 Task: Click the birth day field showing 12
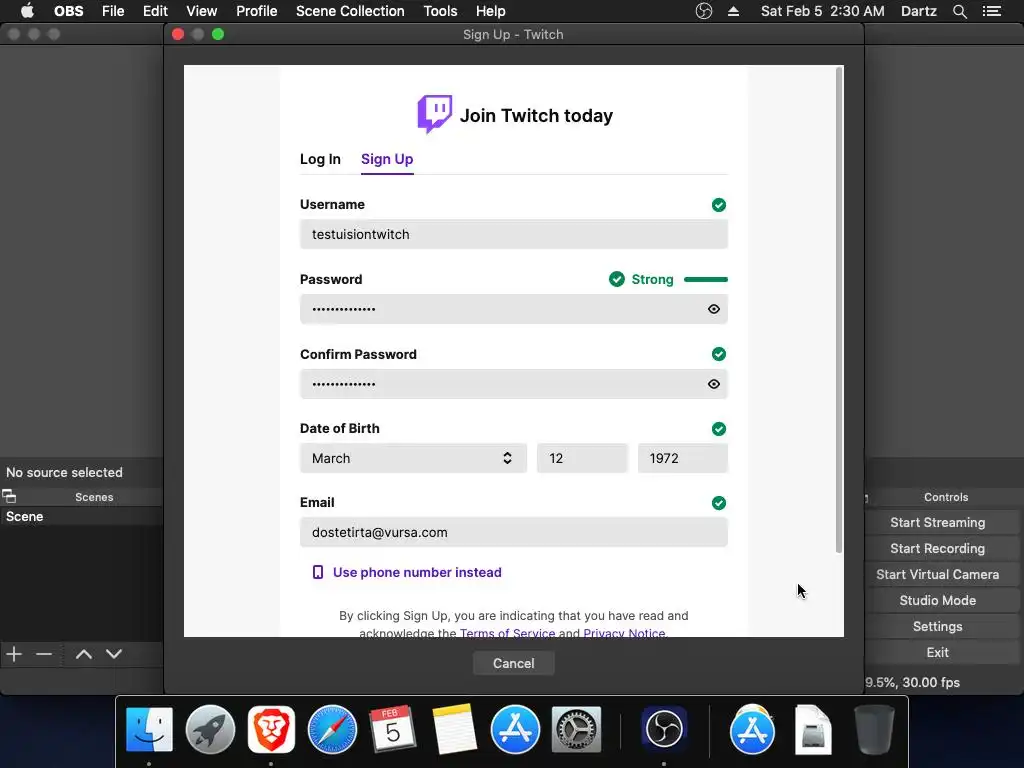click(x=582, y=458)
